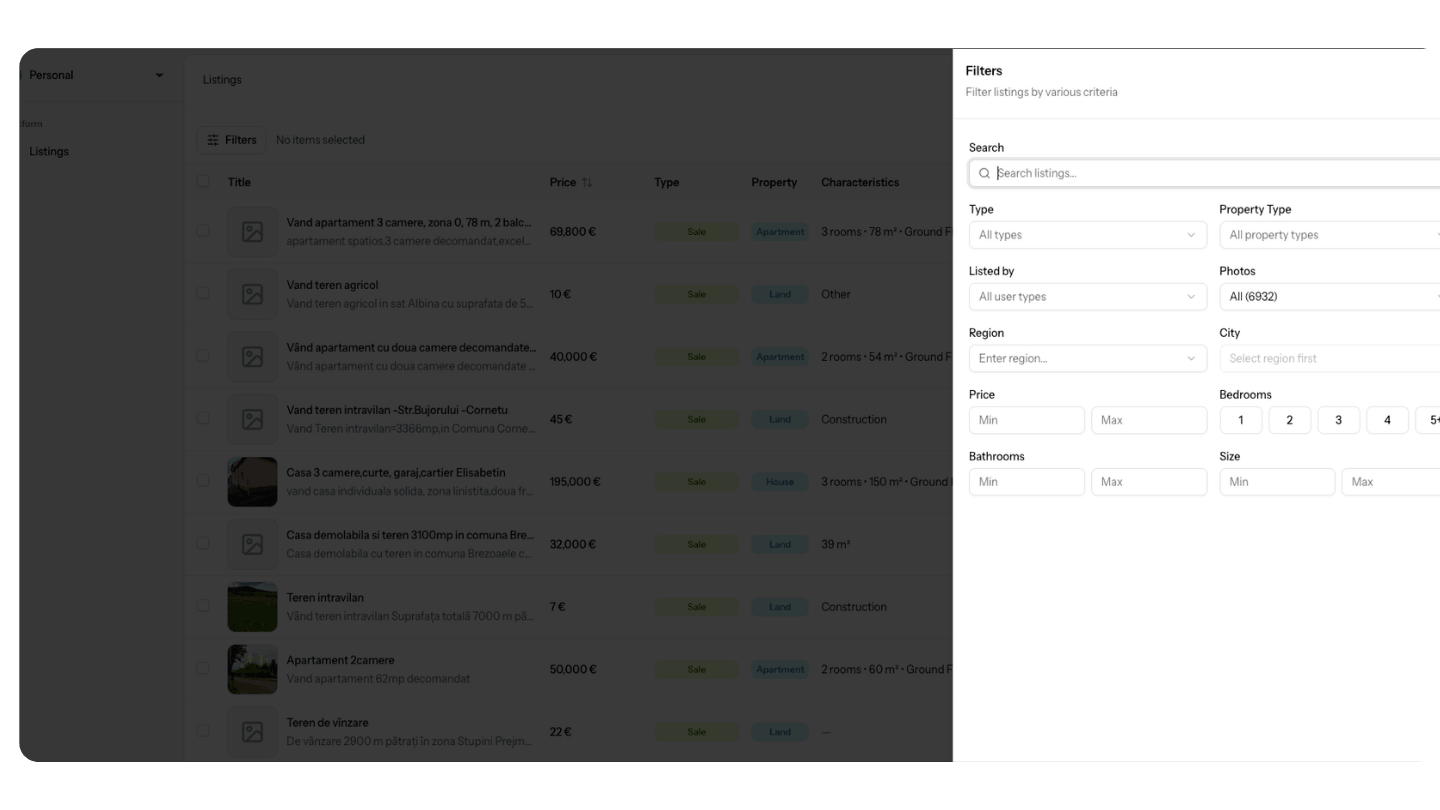Image resolution: width=1440 pixels, height=810 pixels.
Task: Click the Apartament 2camere listing photo
Action: 252,669
